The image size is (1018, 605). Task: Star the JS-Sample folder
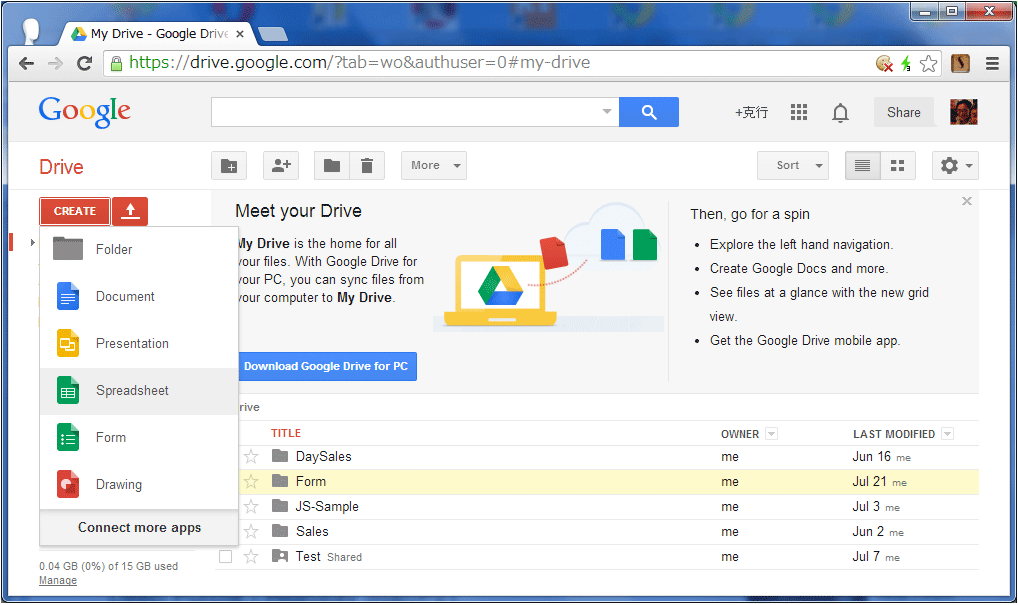click(x=251, y=506)
